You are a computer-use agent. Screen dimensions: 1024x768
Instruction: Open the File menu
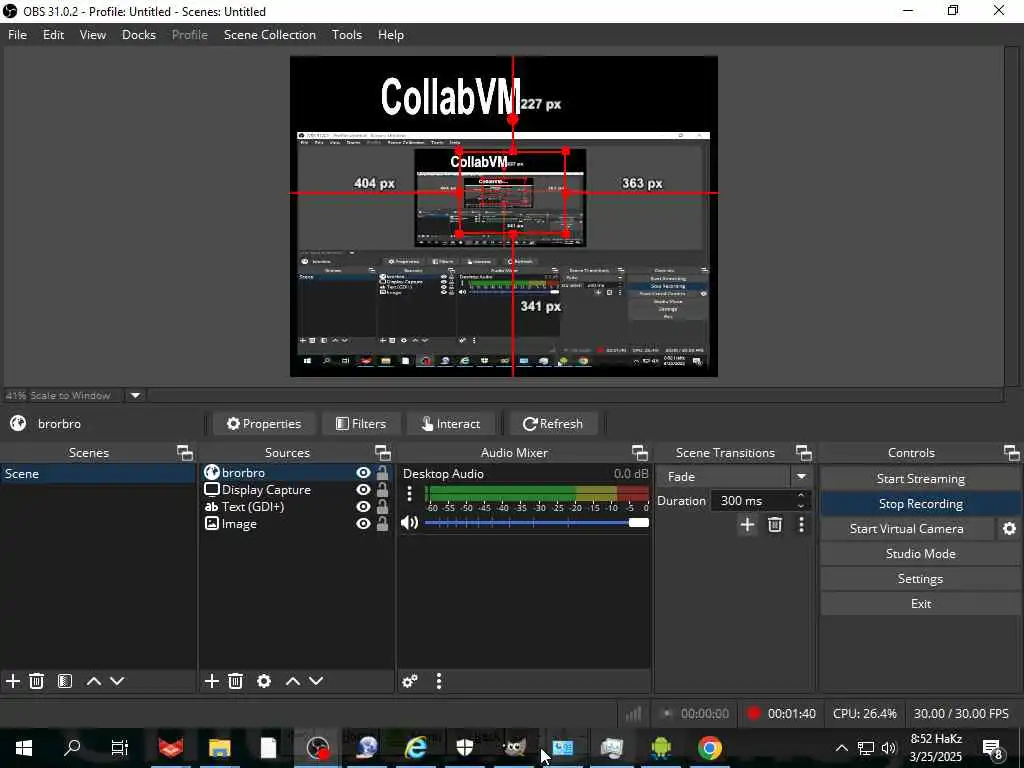point(17,35)
